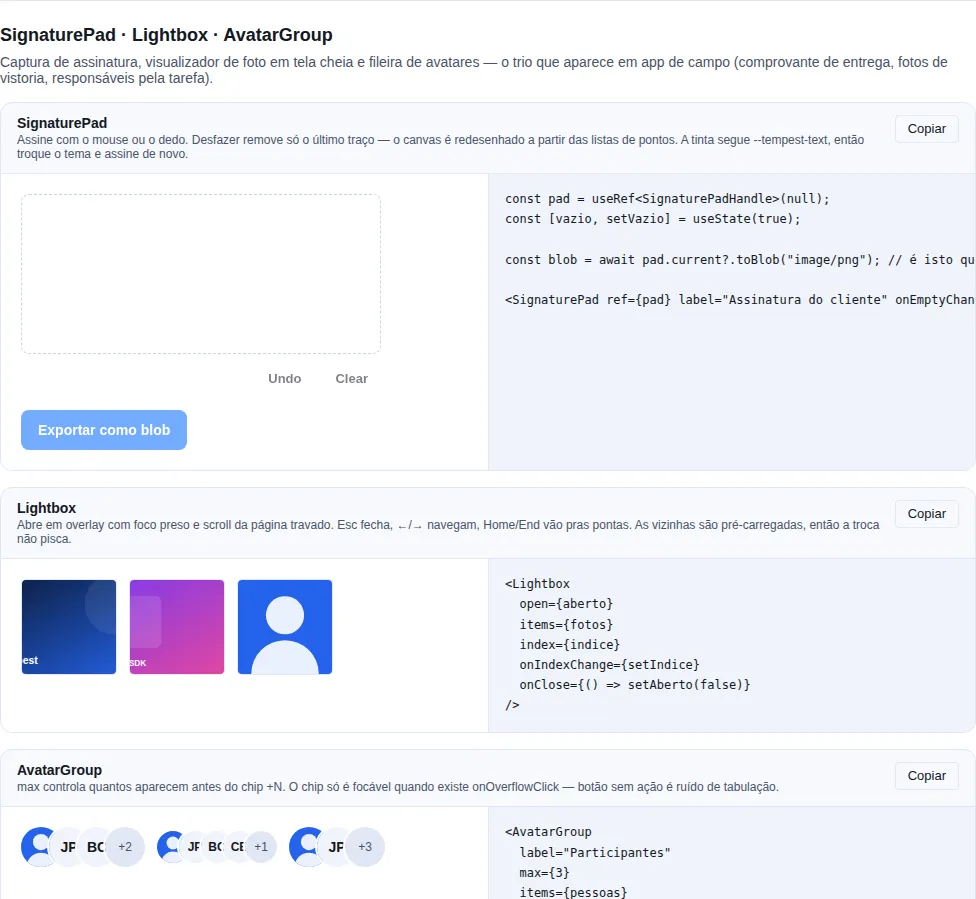Copy the Lightbox code snippet
Screen dimensions: 976x899
tap(926, 514)
